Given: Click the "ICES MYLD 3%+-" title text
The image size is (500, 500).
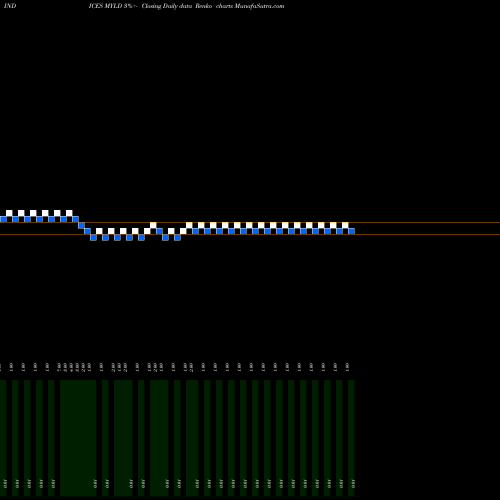Looking at the screenshot, I should point(113,6).
